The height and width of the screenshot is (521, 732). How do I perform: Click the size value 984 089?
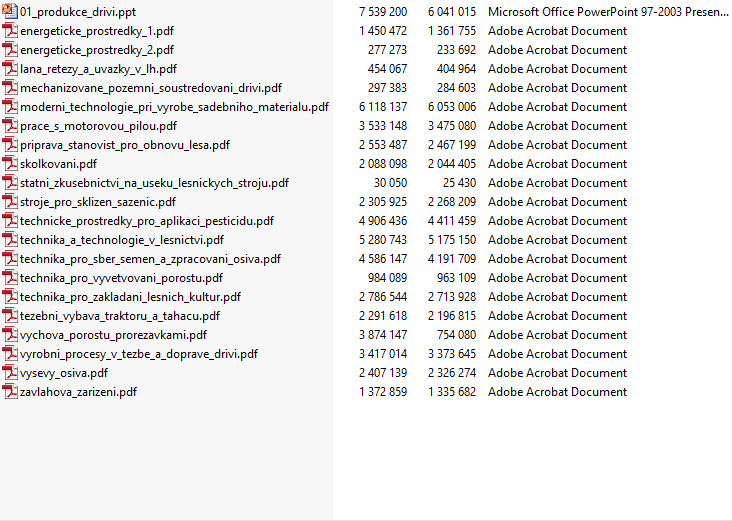387,278
